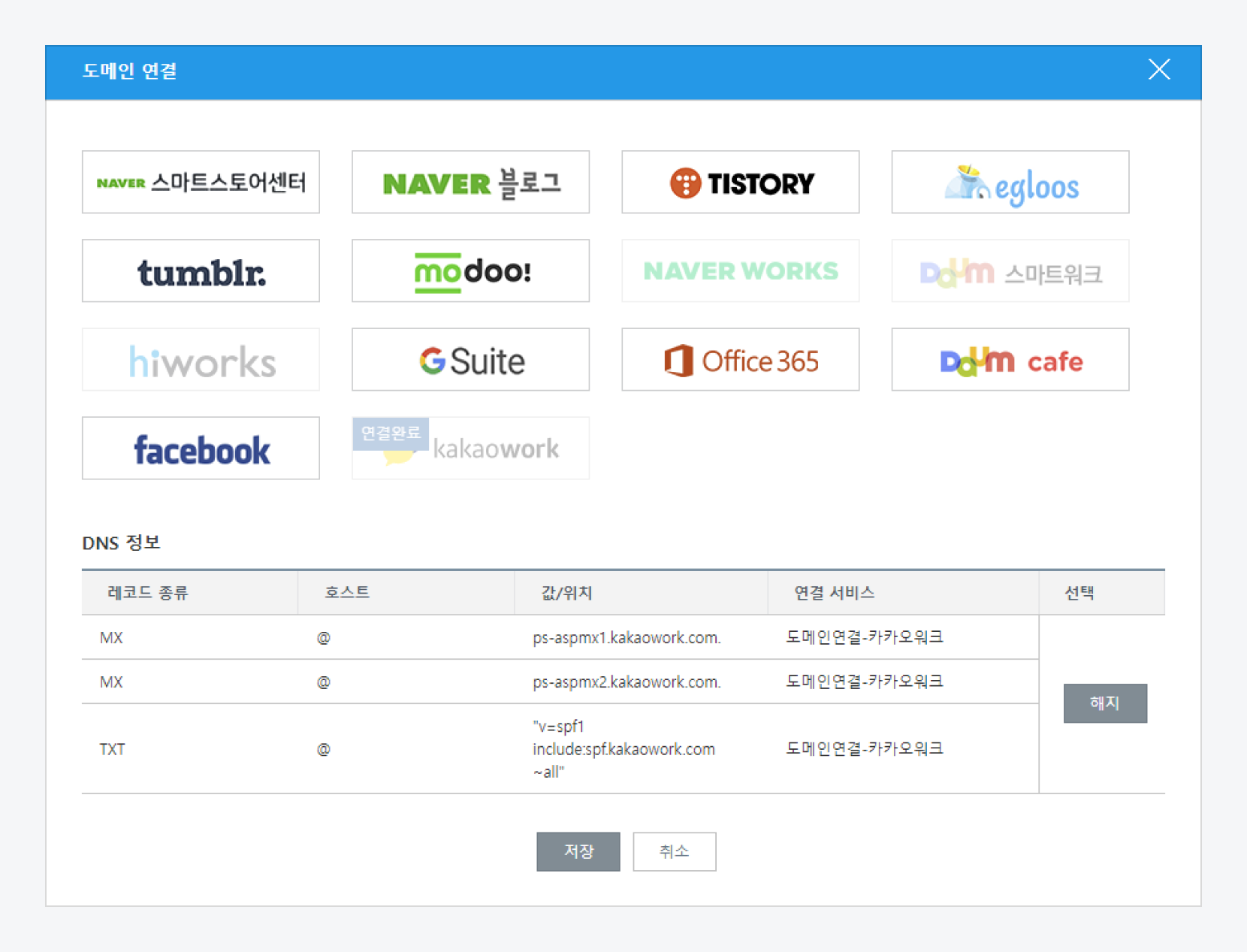Choose the NAVER 블로그 service tile
Viewport: 1247px width, 952px height.
click(470, 183)
